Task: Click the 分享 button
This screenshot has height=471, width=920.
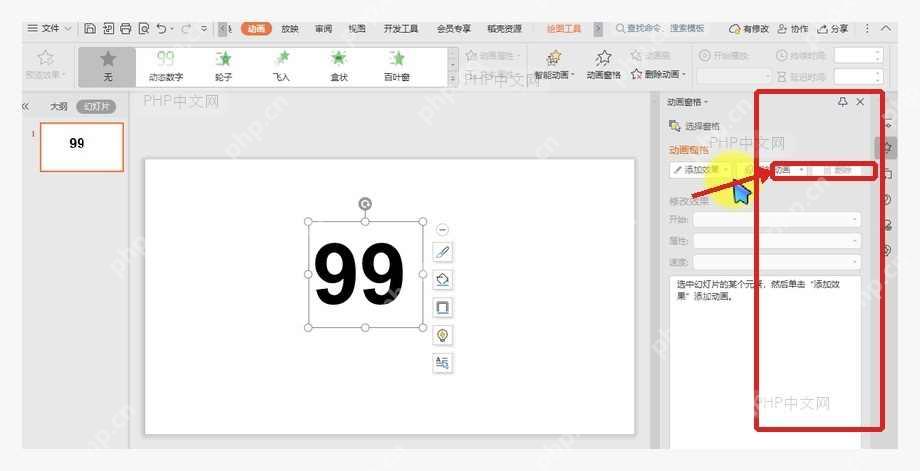Action: pyautogui.click(x=833, y=29)
